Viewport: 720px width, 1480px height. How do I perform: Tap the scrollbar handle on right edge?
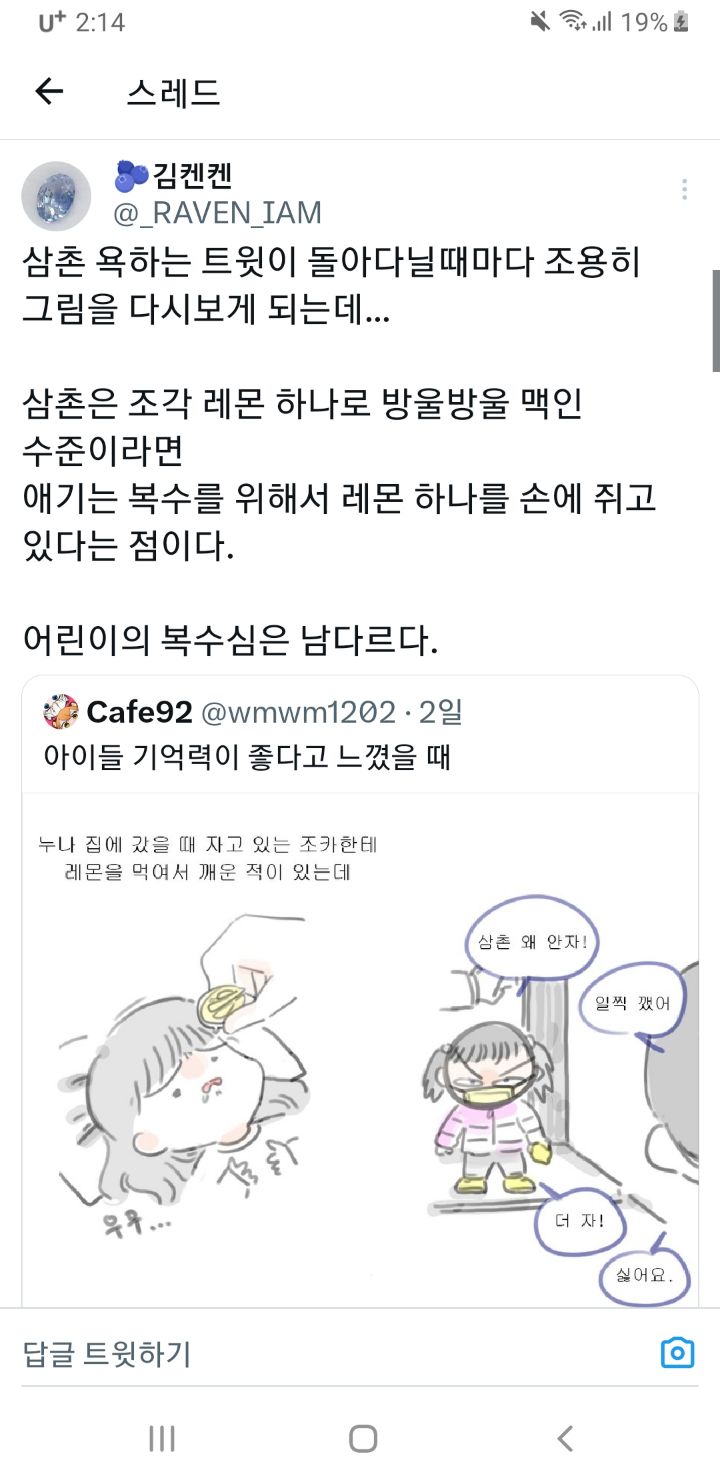(716, 320)
